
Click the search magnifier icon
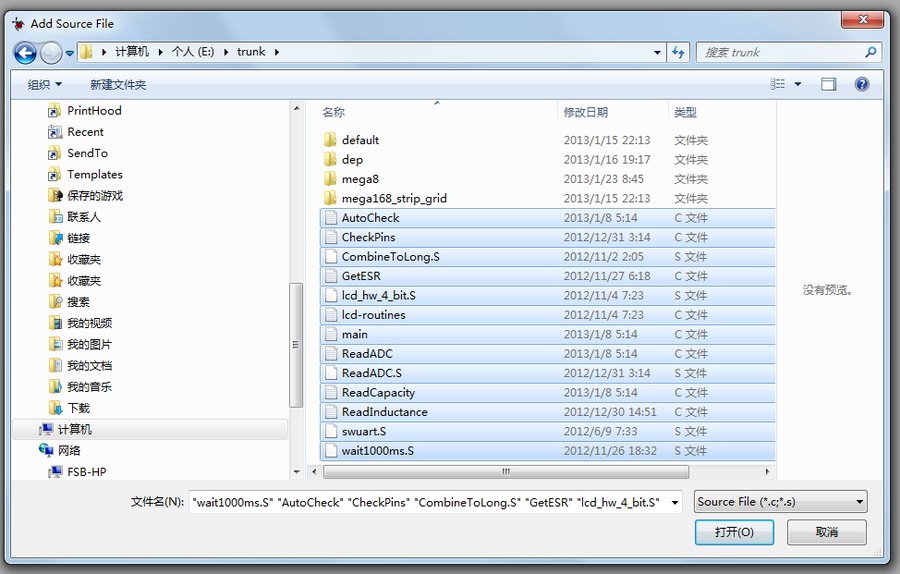(870, 52)
